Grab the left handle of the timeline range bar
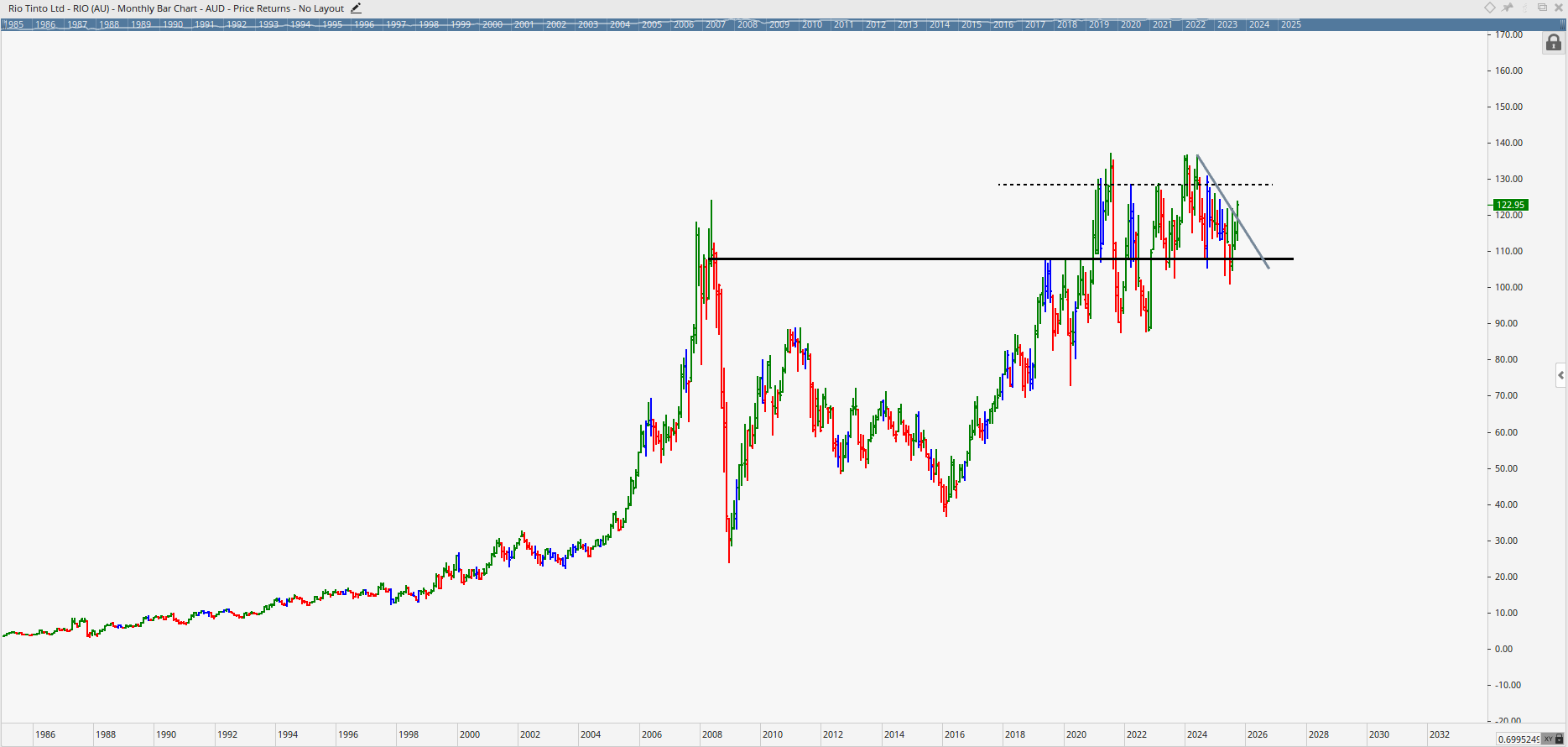Screen dimensions: 1568x747 click(4, 24)
